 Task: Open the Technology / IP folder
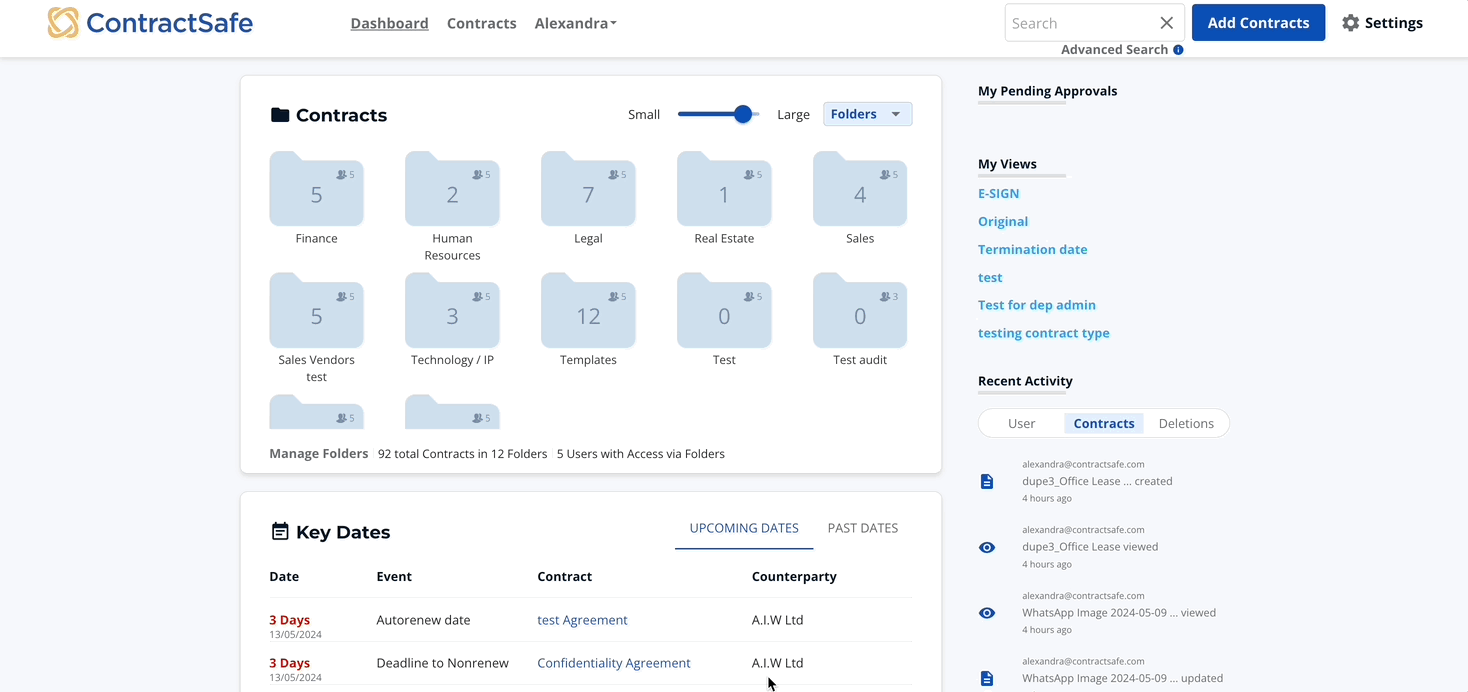(x=452, y=313)
